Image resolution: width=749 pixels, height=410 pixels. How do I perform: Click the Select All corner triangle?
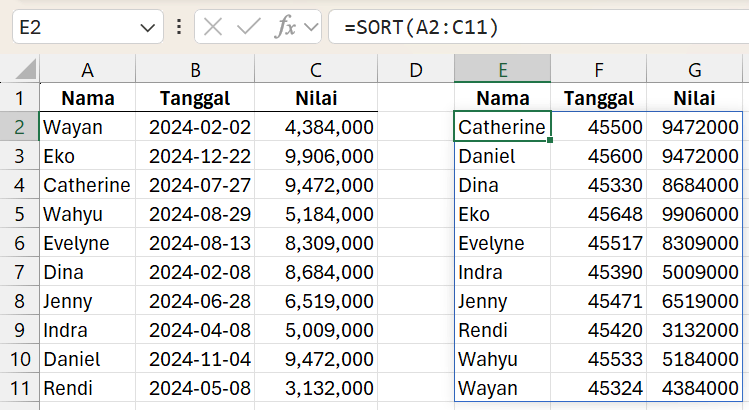pyautogui.click(x=26, y=70)
